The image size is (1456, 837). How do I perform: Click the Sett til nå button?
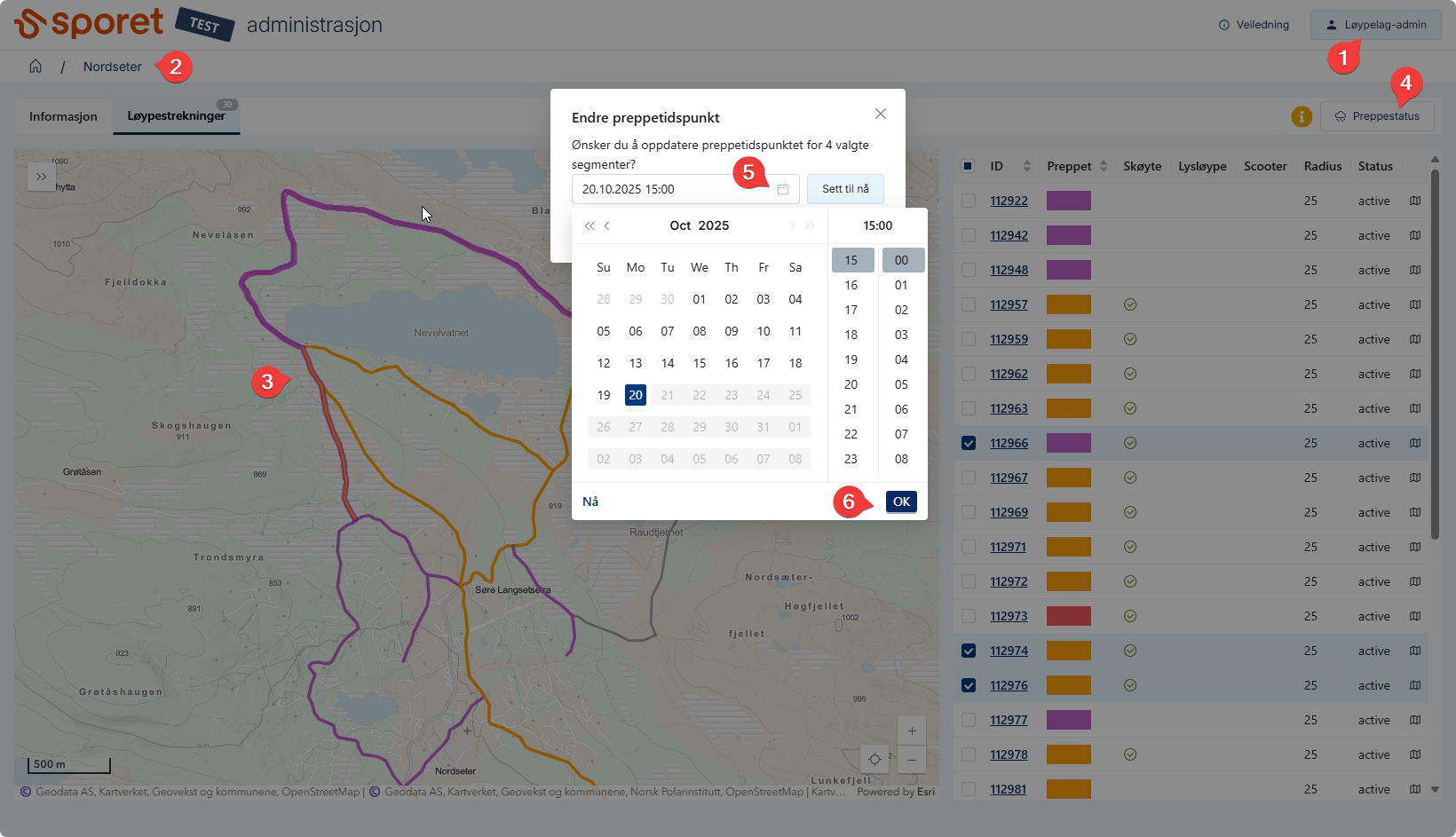tap(845, 189)
